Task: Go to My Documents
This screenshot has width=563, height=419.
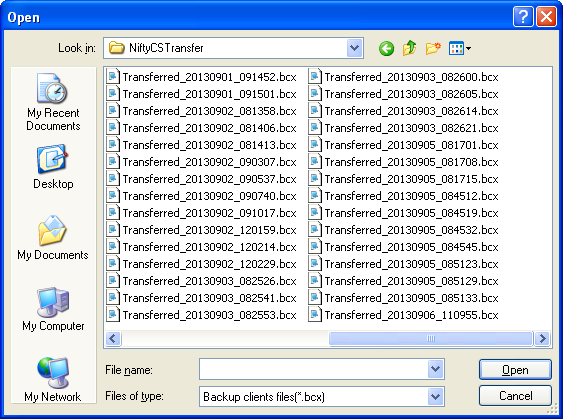Action: (x=53, y=238)
